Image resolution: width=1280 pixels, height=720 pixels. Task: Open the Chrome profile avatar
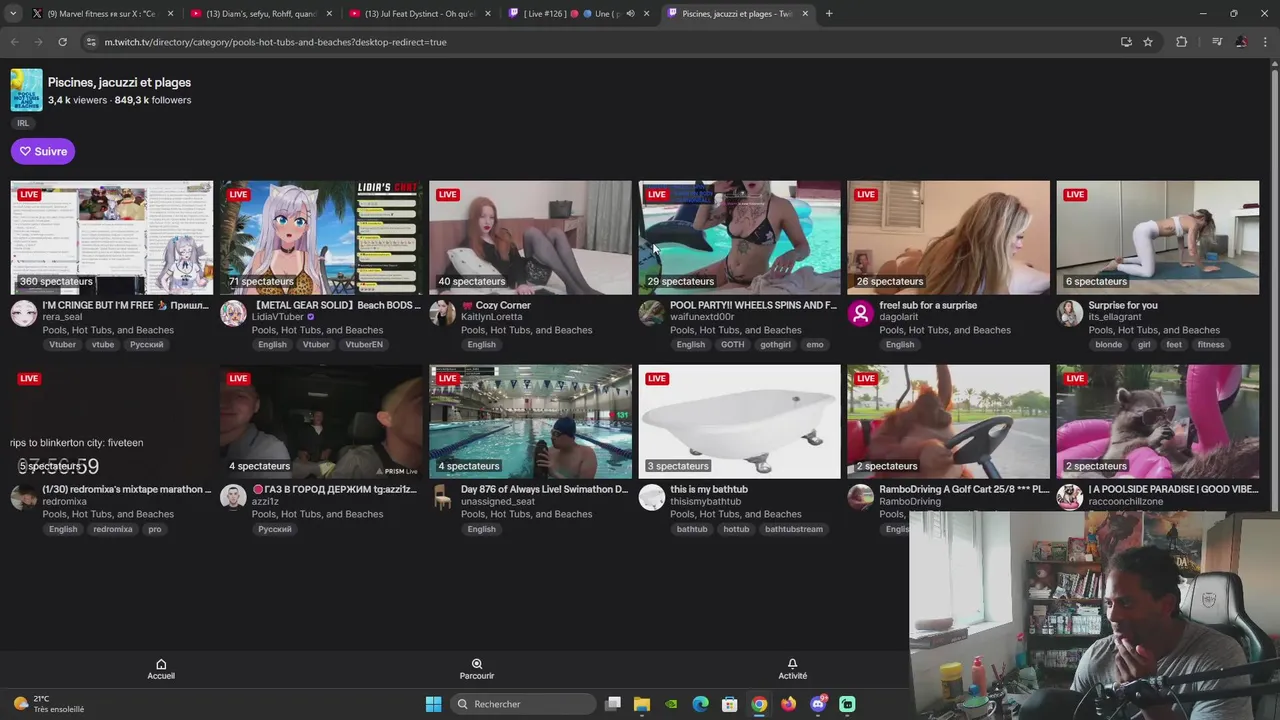tap(1241, 42)
